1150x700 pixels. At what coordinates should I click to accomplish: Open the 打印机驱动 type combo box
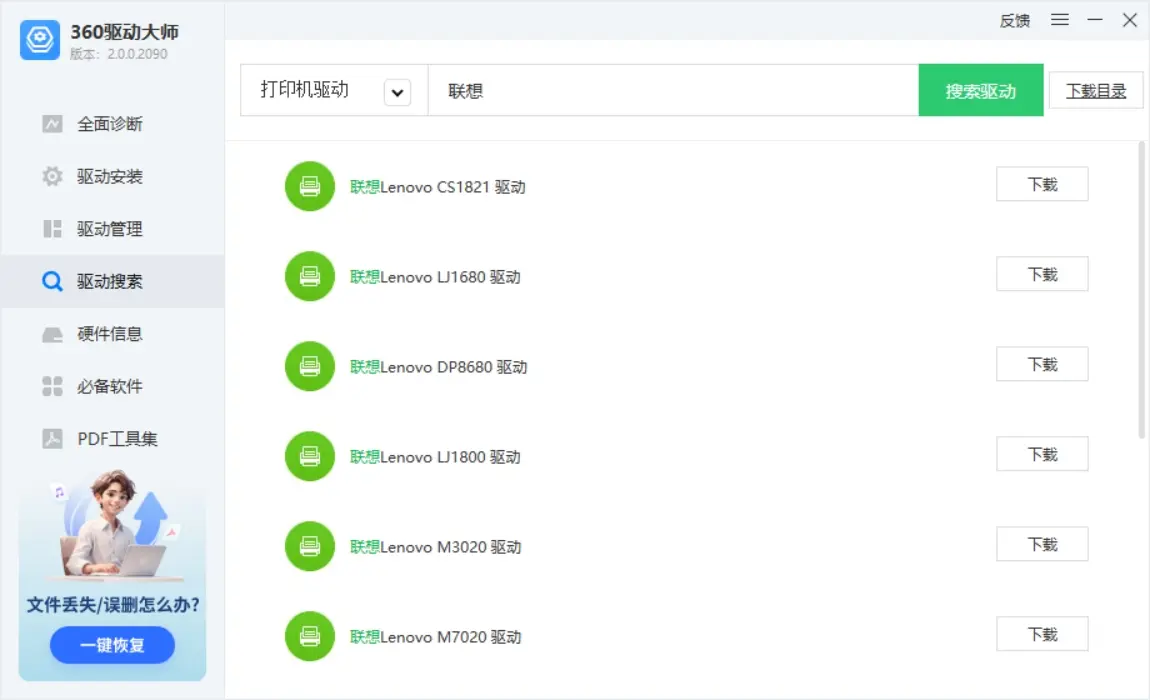click(334, 90)
